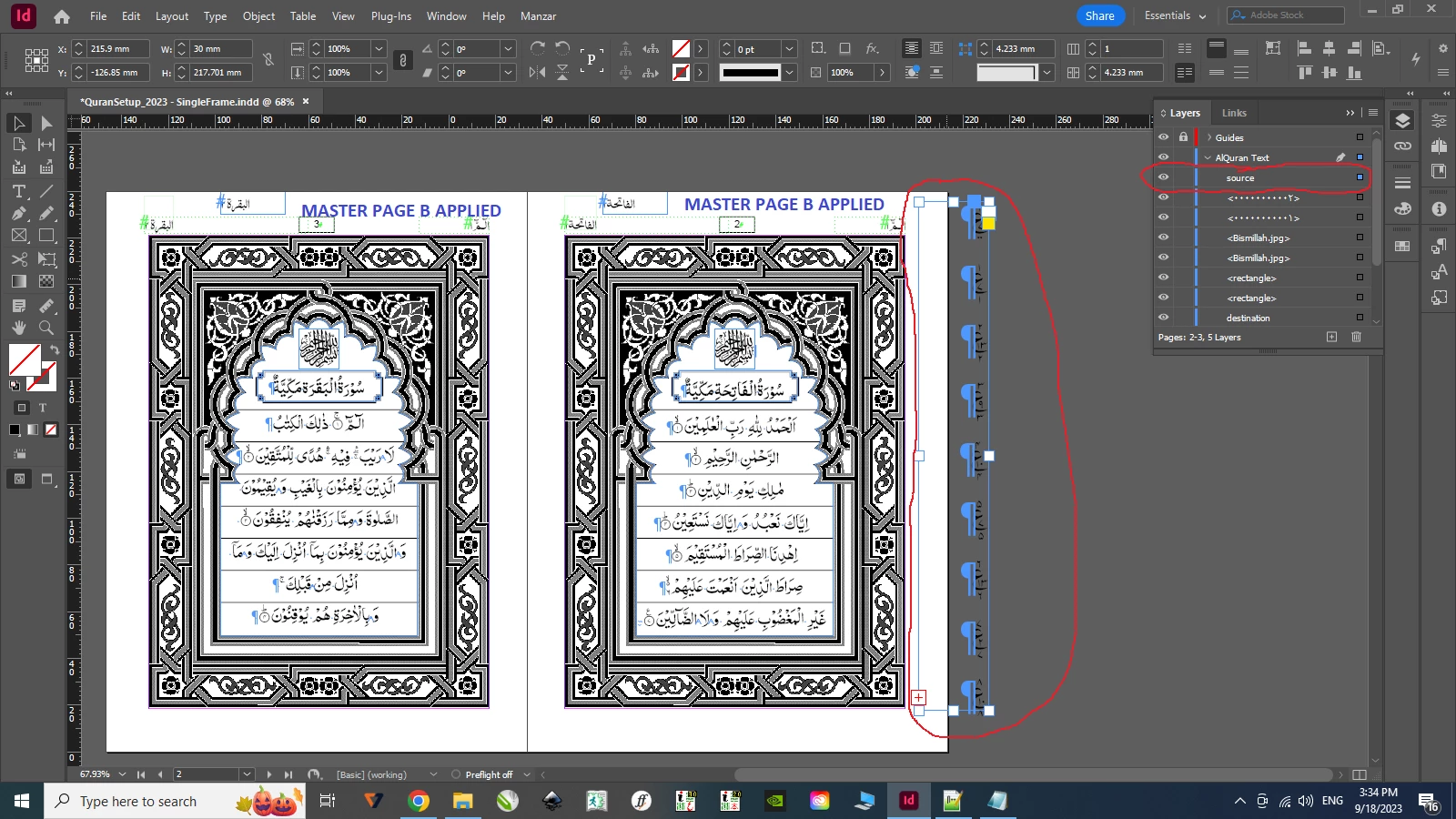1456x819 pixels.
Task: Open the Scale Y percentage dropdown
Action: (379, 72)
